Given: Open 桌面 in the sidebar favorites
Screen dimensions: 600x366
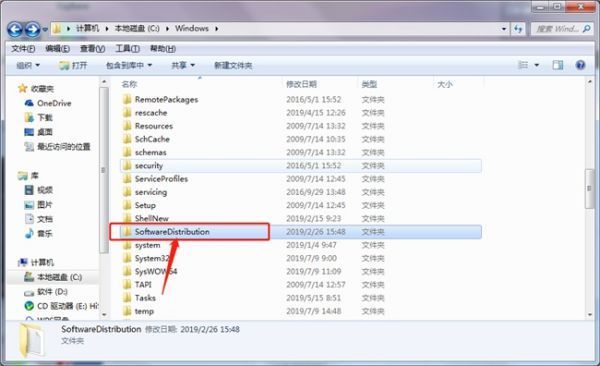Looking at the screenshot, I should point(38,132).
